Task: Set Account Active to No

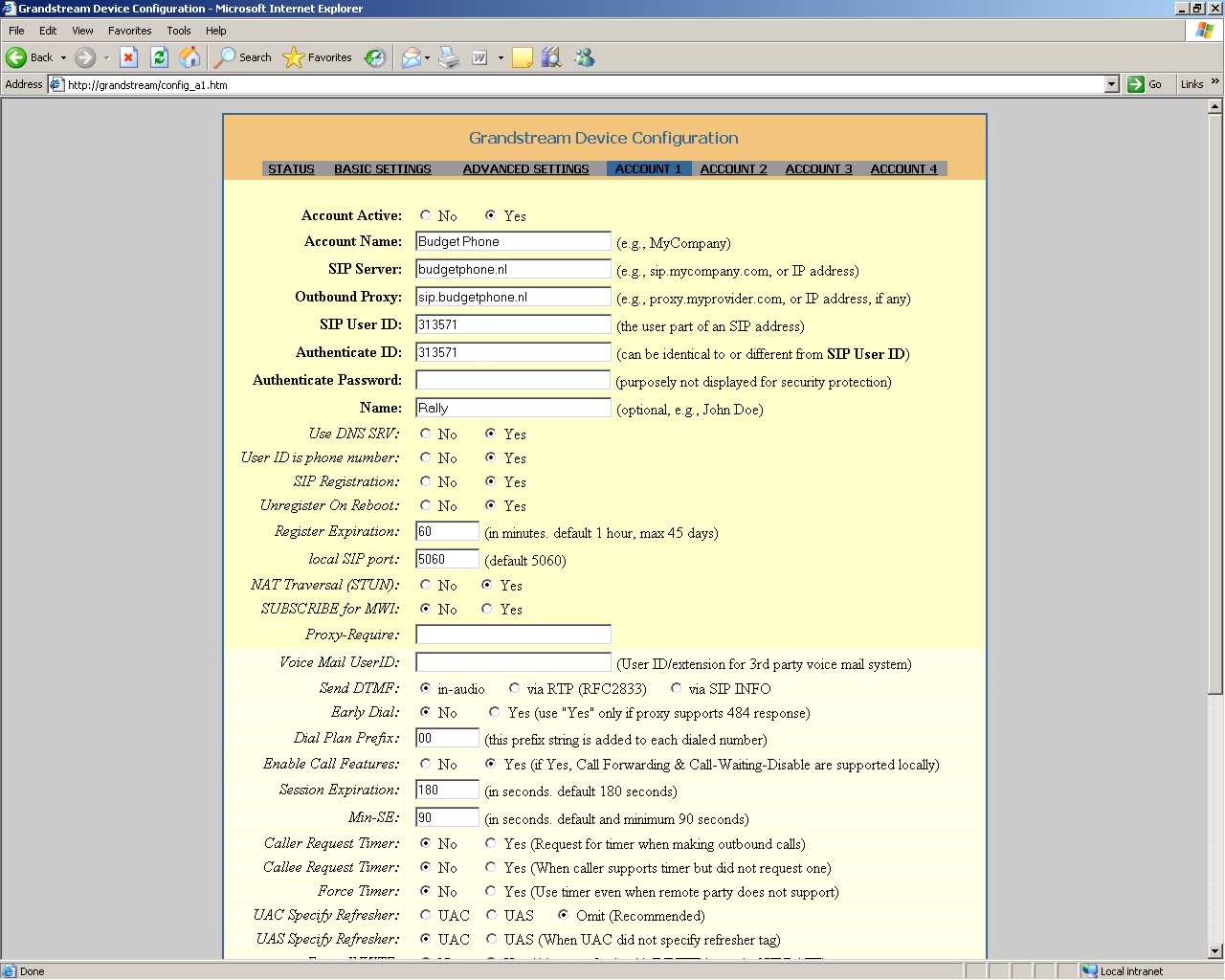Action: click(x=426, y=215)
